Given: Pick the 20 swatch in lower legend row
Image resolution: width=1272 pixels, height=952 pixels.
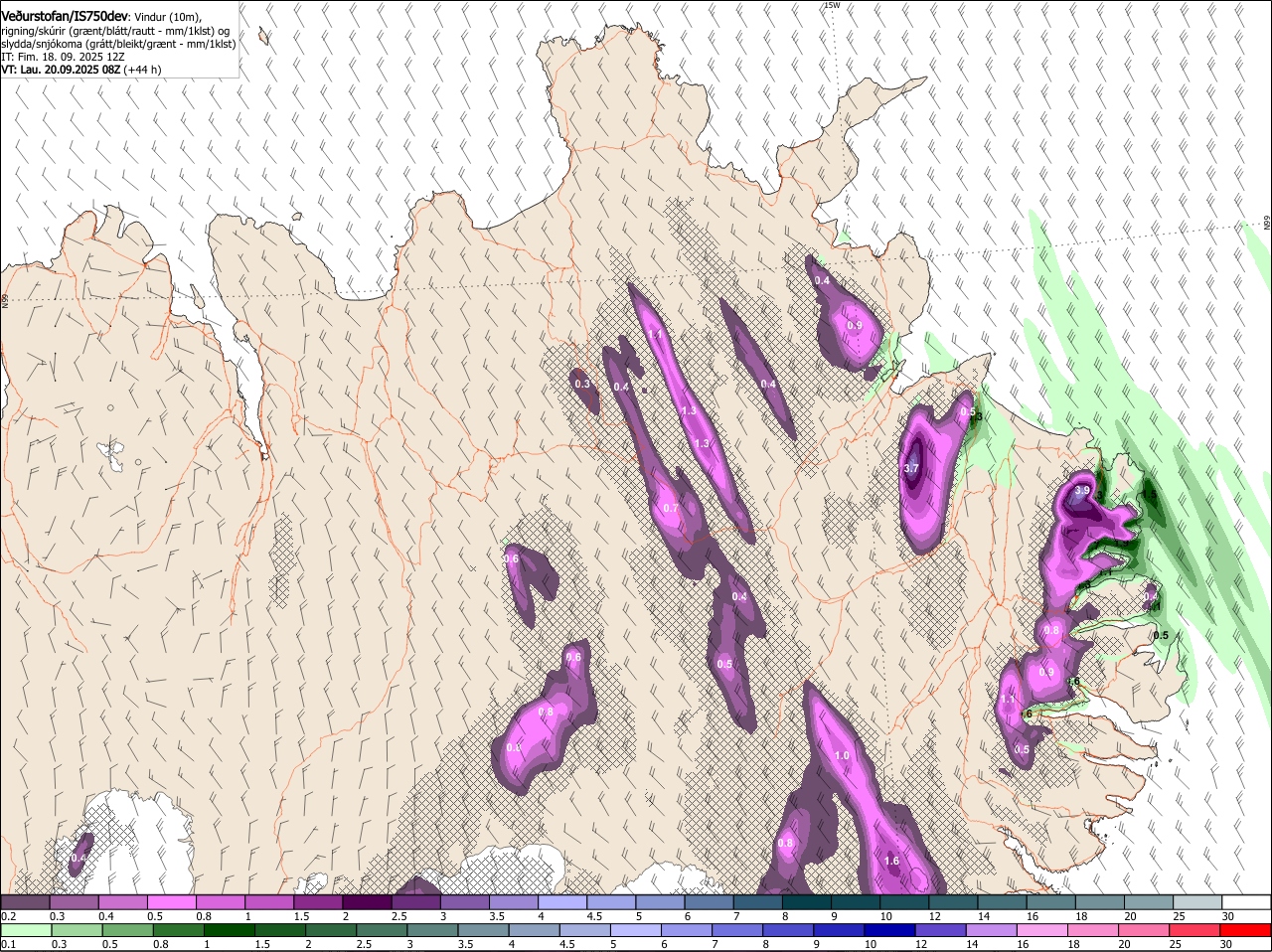Looking at the screenshot, I should pyautogui.click(x=1144, y=930).
